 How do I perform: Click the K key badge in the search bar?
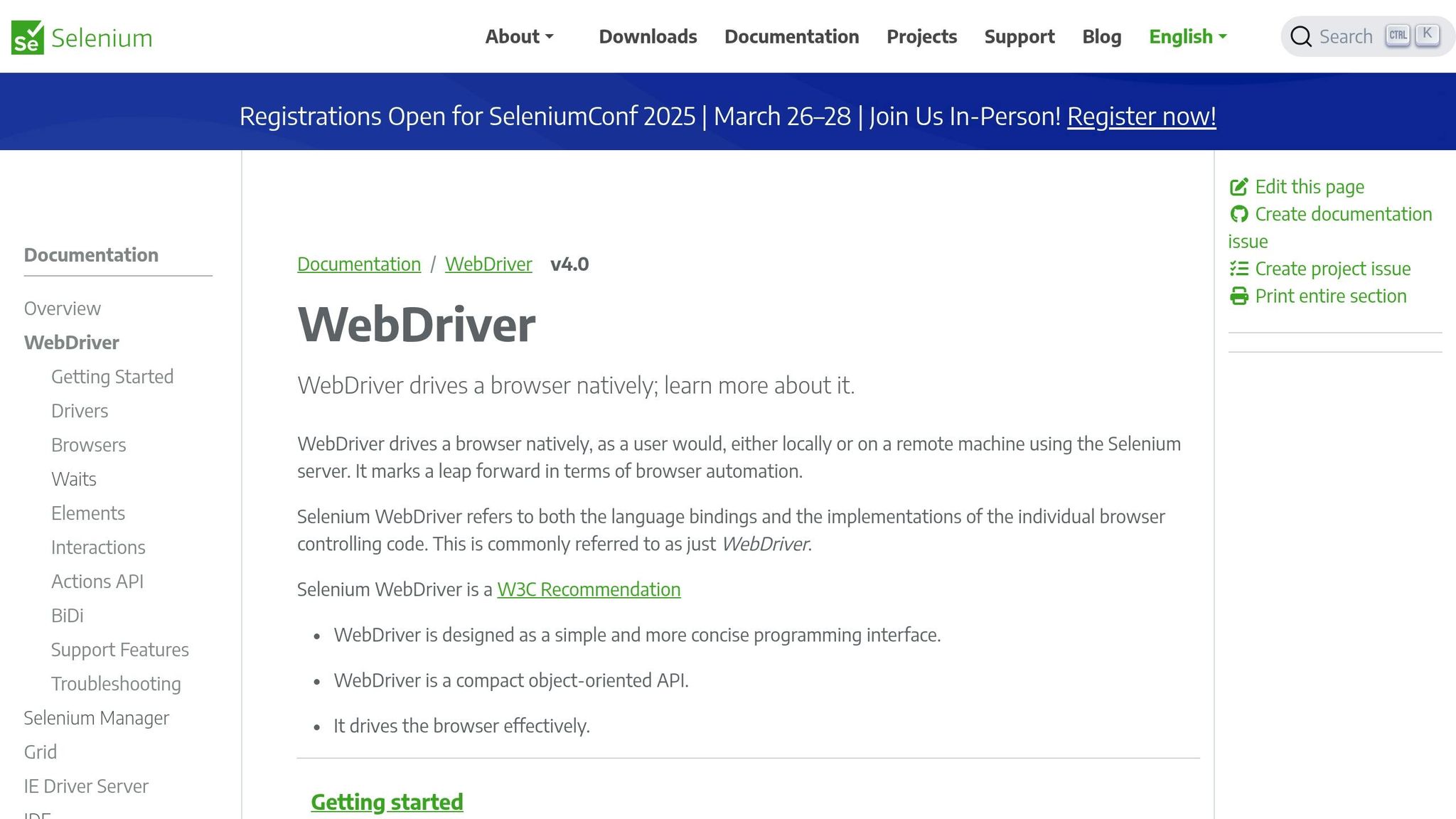(x=1428, y=33)
